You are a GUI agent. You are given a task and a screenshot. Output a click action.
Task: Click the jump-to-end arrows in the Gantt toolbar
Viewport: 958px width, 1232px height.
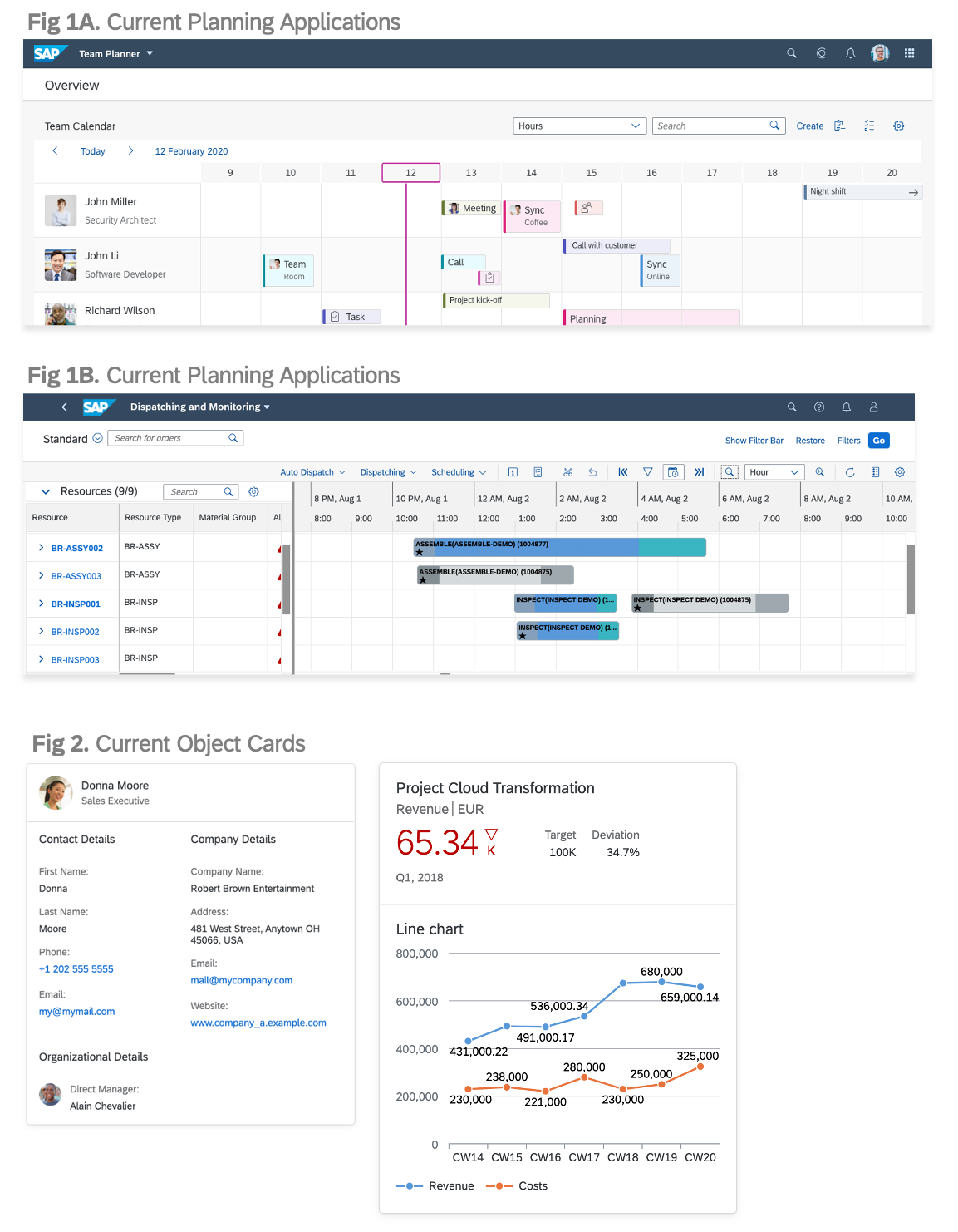click(x=700, y=471)
